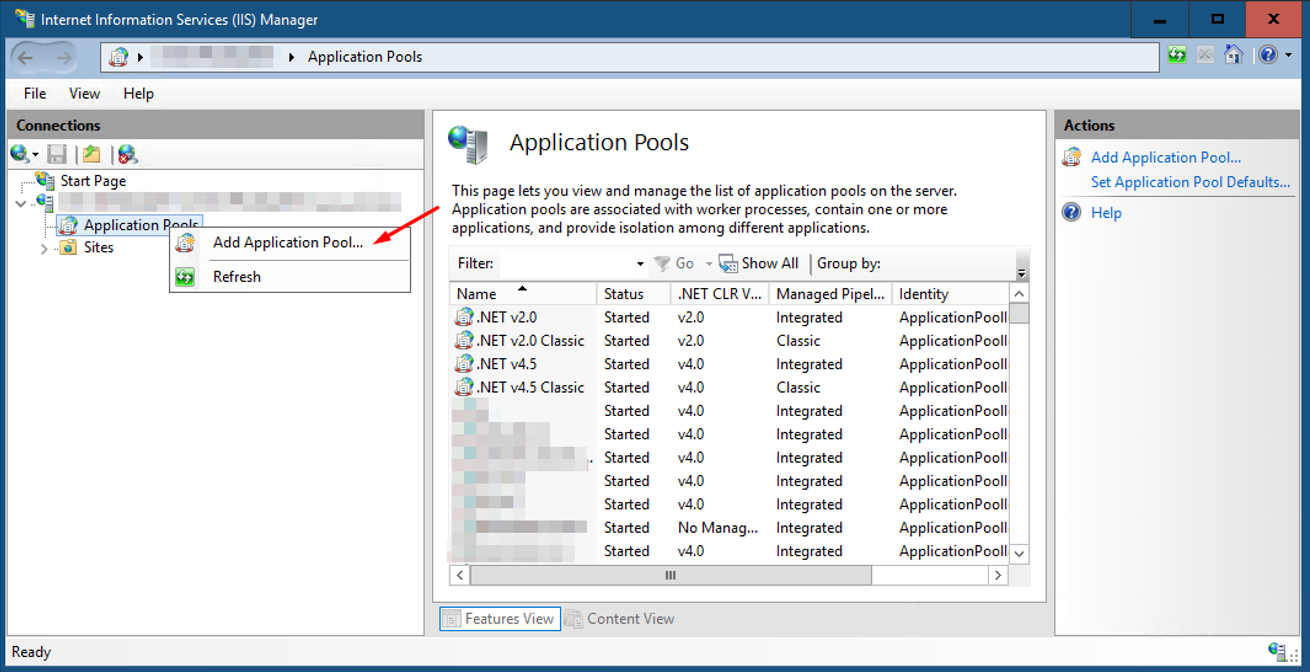Viewport: 1310px width, 672px height.
Task: Open the File menu
Action: pyautogui.click(x=35, y=93)
